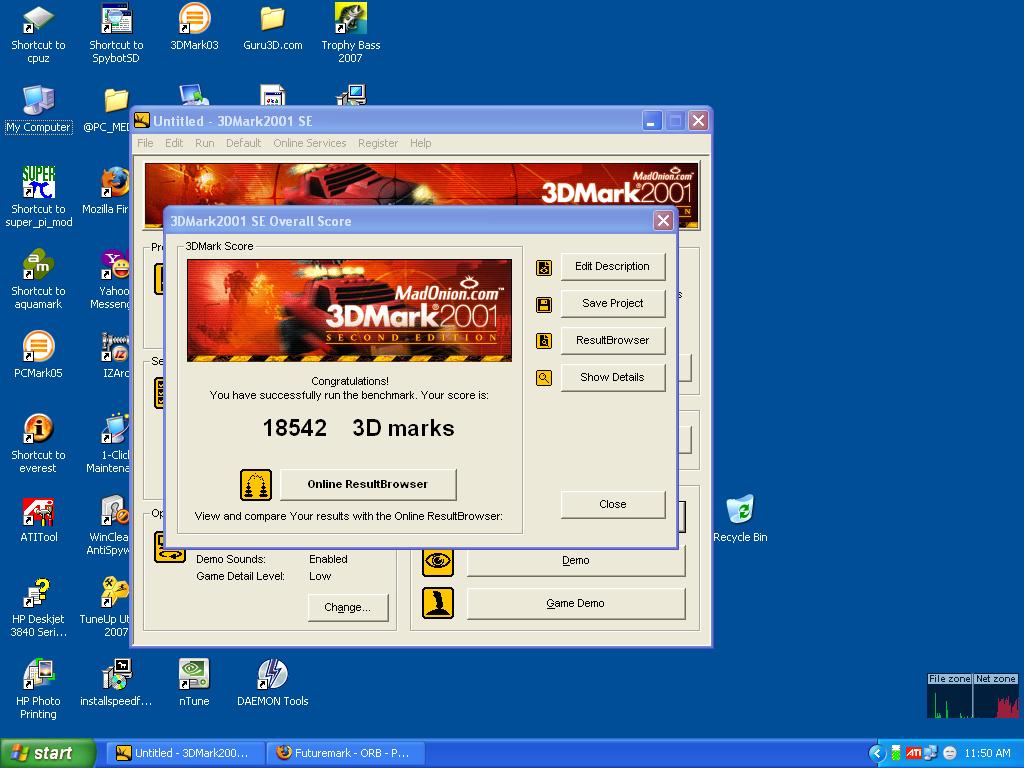Click Close in the Overall Score dialog
This screenshot has width=1024, height=768.
[x=613, y=505]
